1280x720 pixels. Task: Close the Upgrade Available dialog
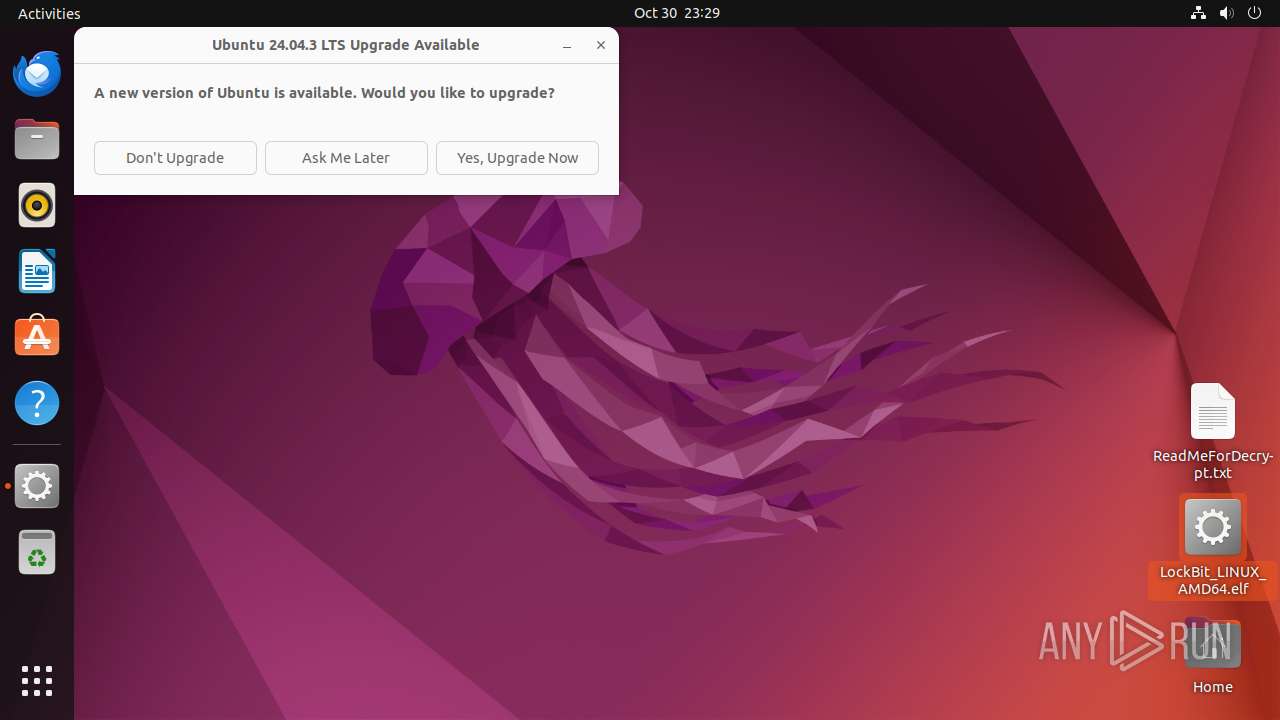(601, 45)
